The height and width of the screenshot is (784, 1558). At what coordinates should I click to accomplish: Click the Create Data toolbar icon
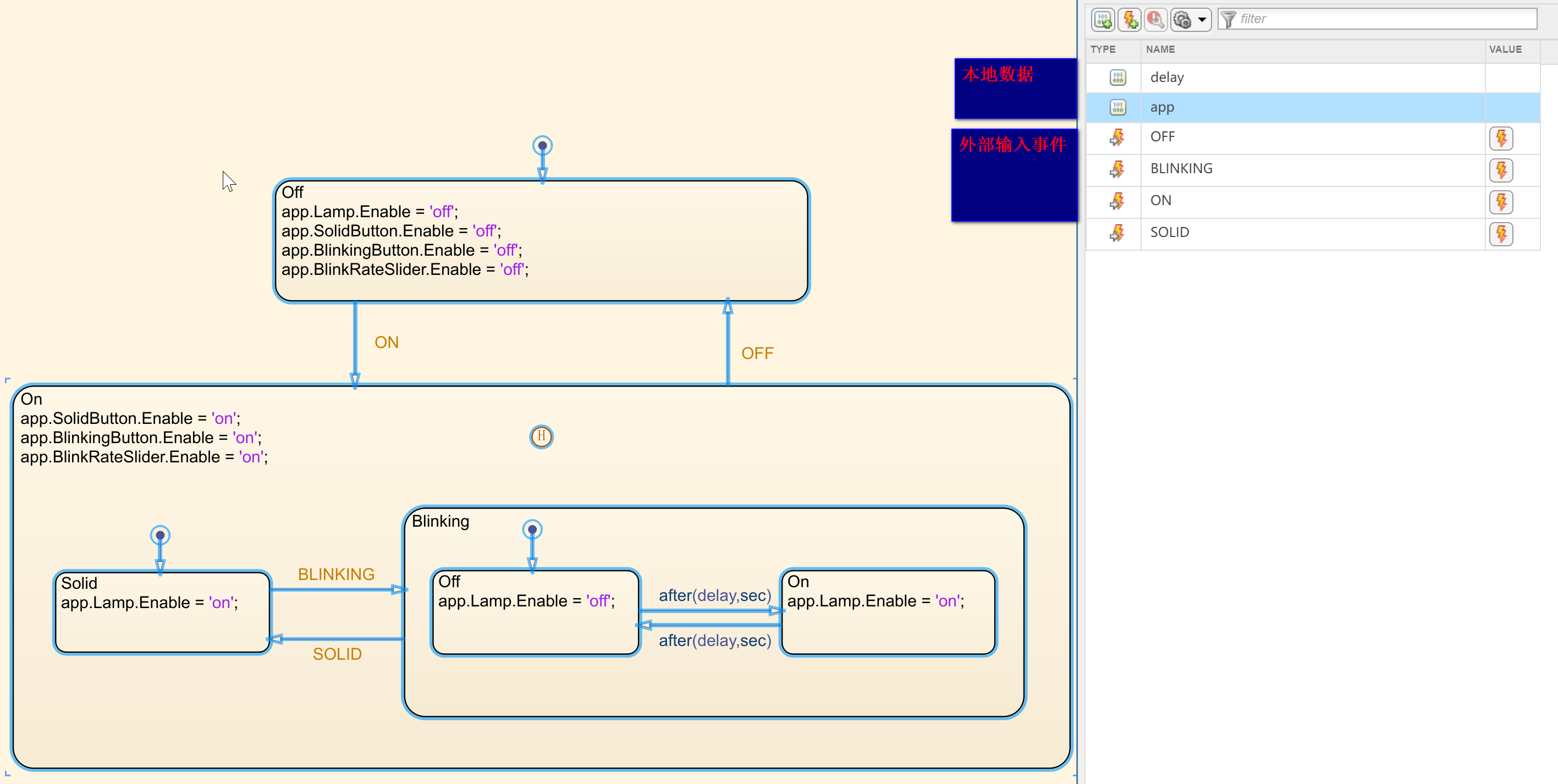click(x=1103, y=20)
